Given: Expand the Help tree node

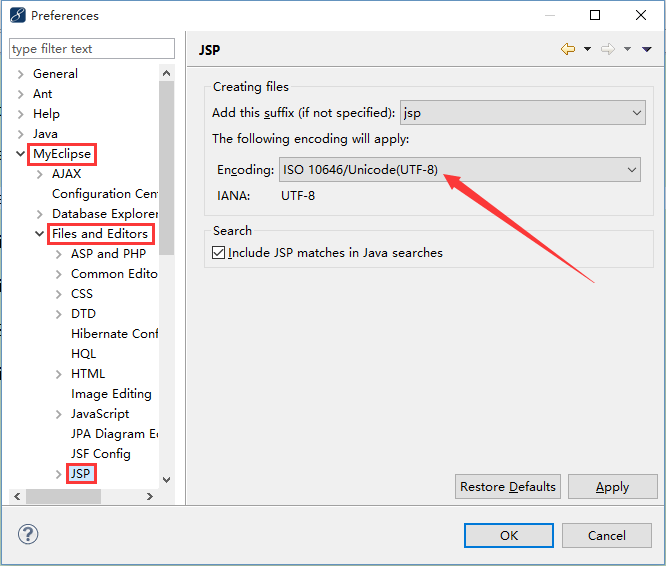Looking at the screenshot, I should tap(20, 114).
